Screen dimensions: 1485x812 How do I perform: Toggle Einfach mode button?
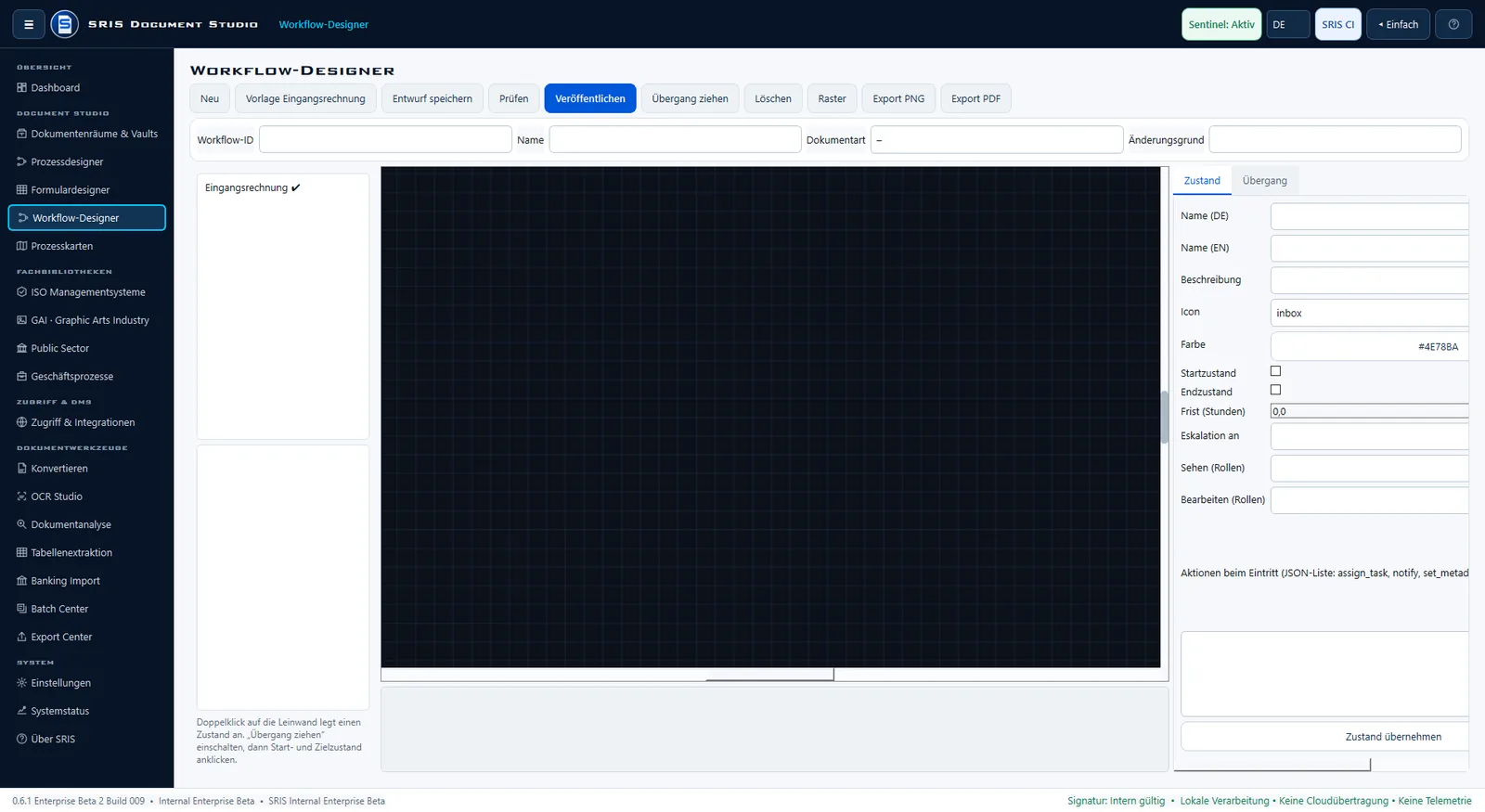pyautogui.click(x=1398, y=24)
